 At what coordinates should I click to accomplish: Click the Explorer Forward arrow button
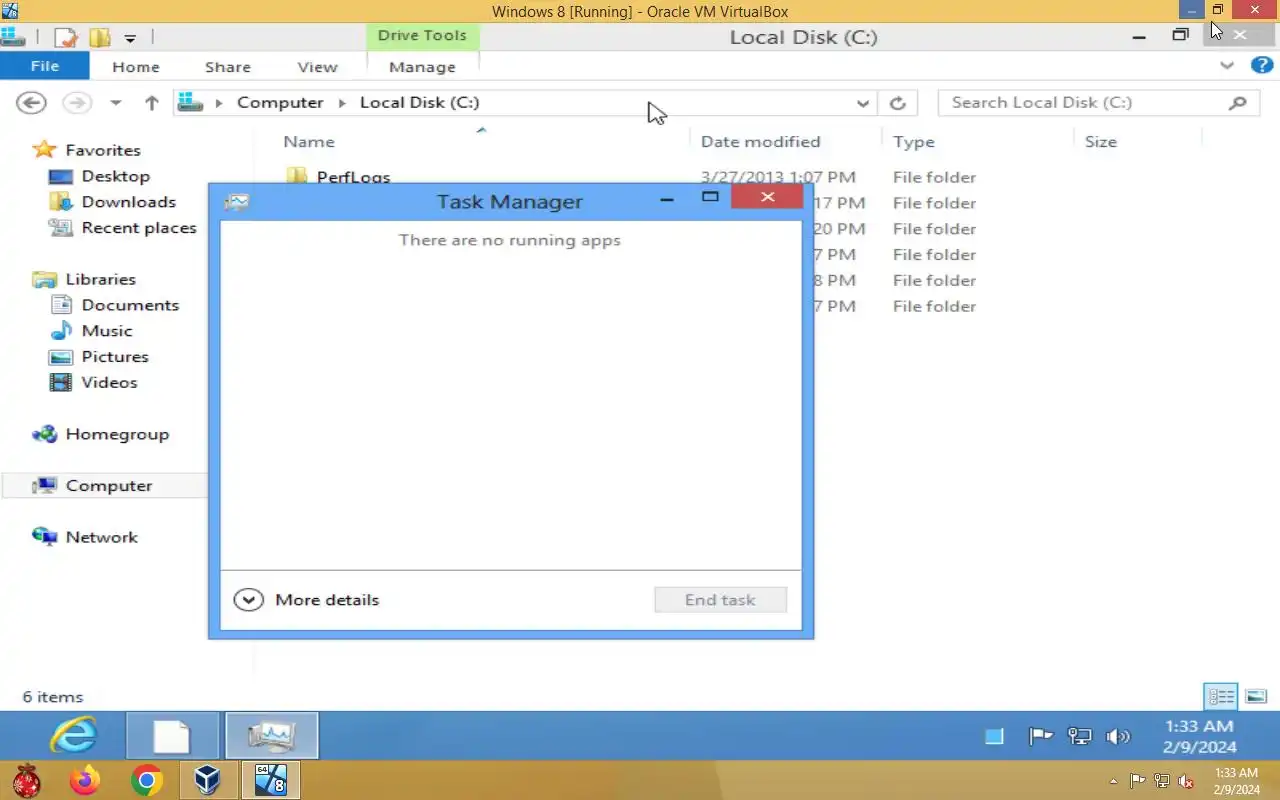[77, 102]
